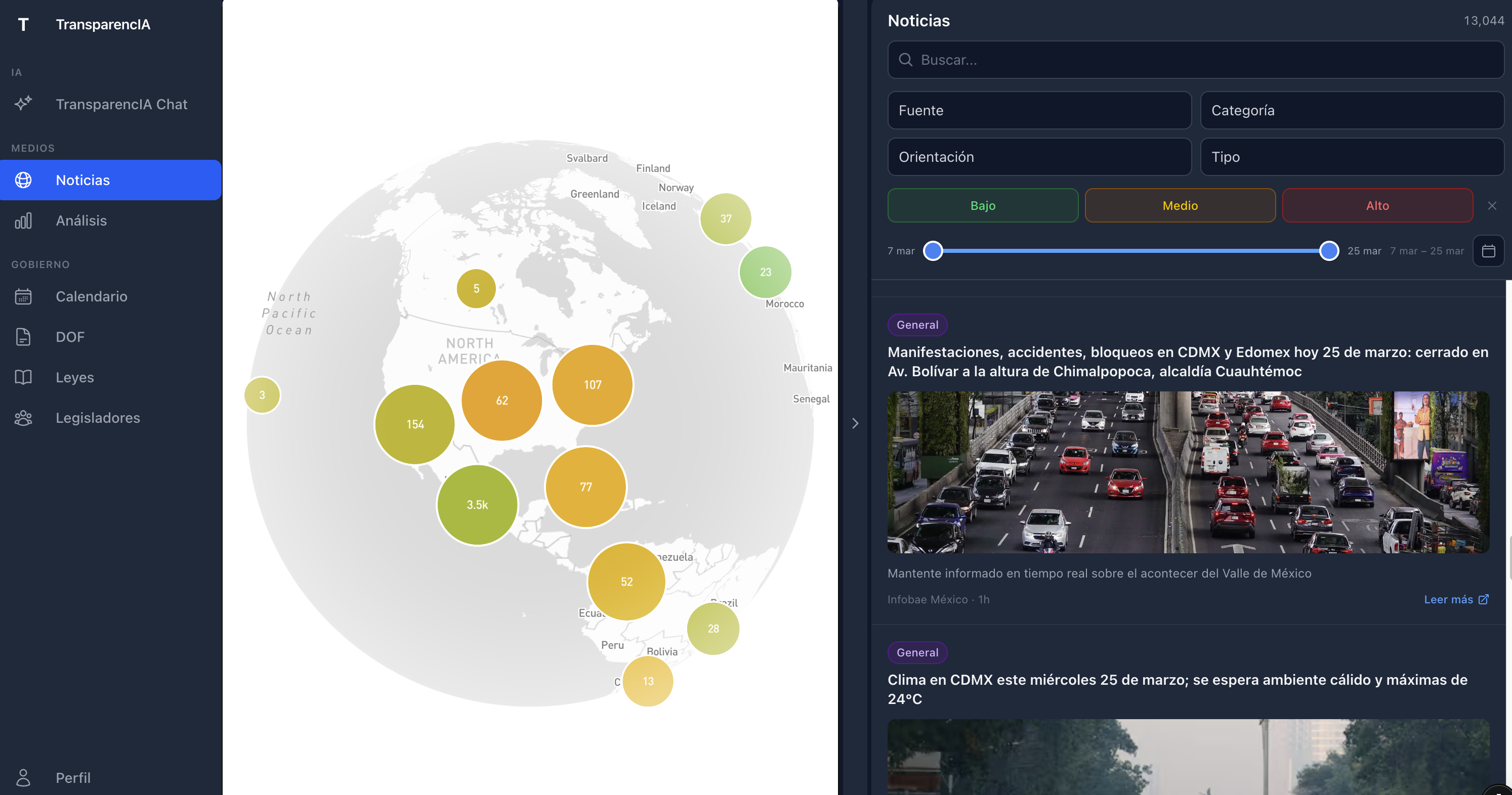1512x795 pixels.
Task: Open the date range calendar picker
Action: pos(1488,251)
